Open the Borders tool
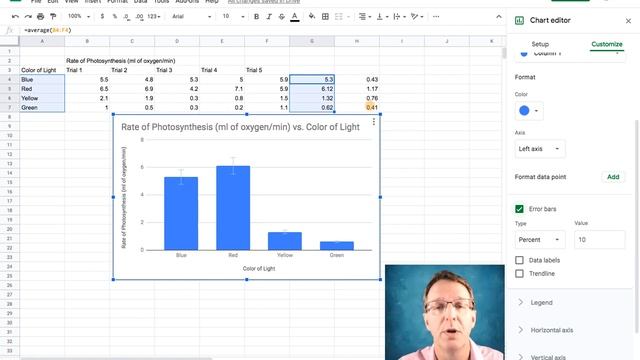Screen dimensions: 640x360 tap(325, 17)
